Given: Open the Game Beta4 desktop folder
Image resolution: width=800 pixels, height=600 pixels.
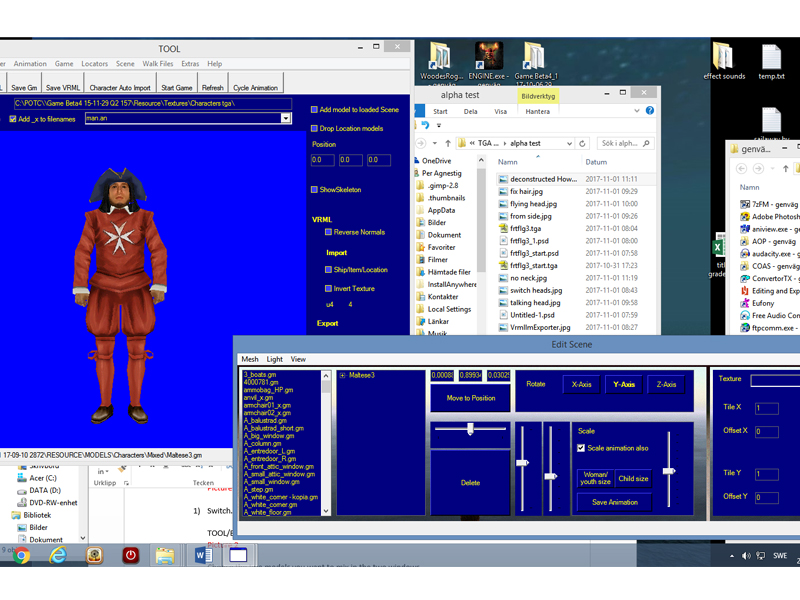Looking at the screenshot, I should 536,62.
